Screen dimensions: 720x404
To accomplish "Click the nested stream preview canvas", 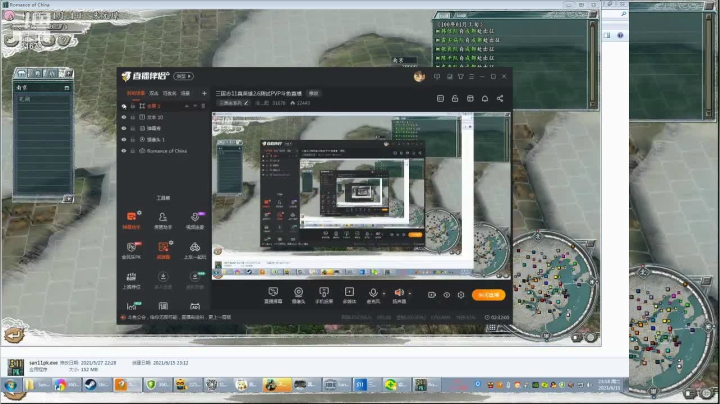I will pyautogui.click(x=360, y=195).
